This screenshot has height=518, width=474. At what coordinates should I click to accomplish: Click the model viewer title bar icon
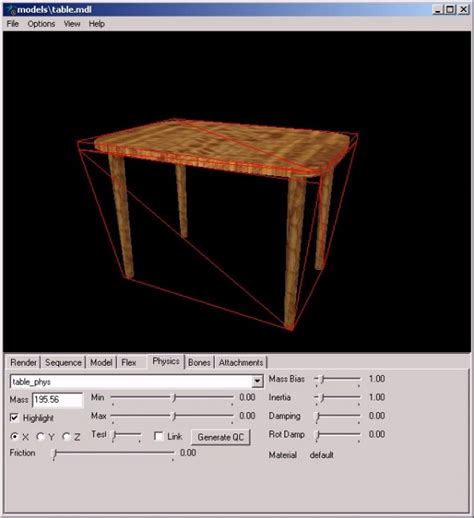12,10
